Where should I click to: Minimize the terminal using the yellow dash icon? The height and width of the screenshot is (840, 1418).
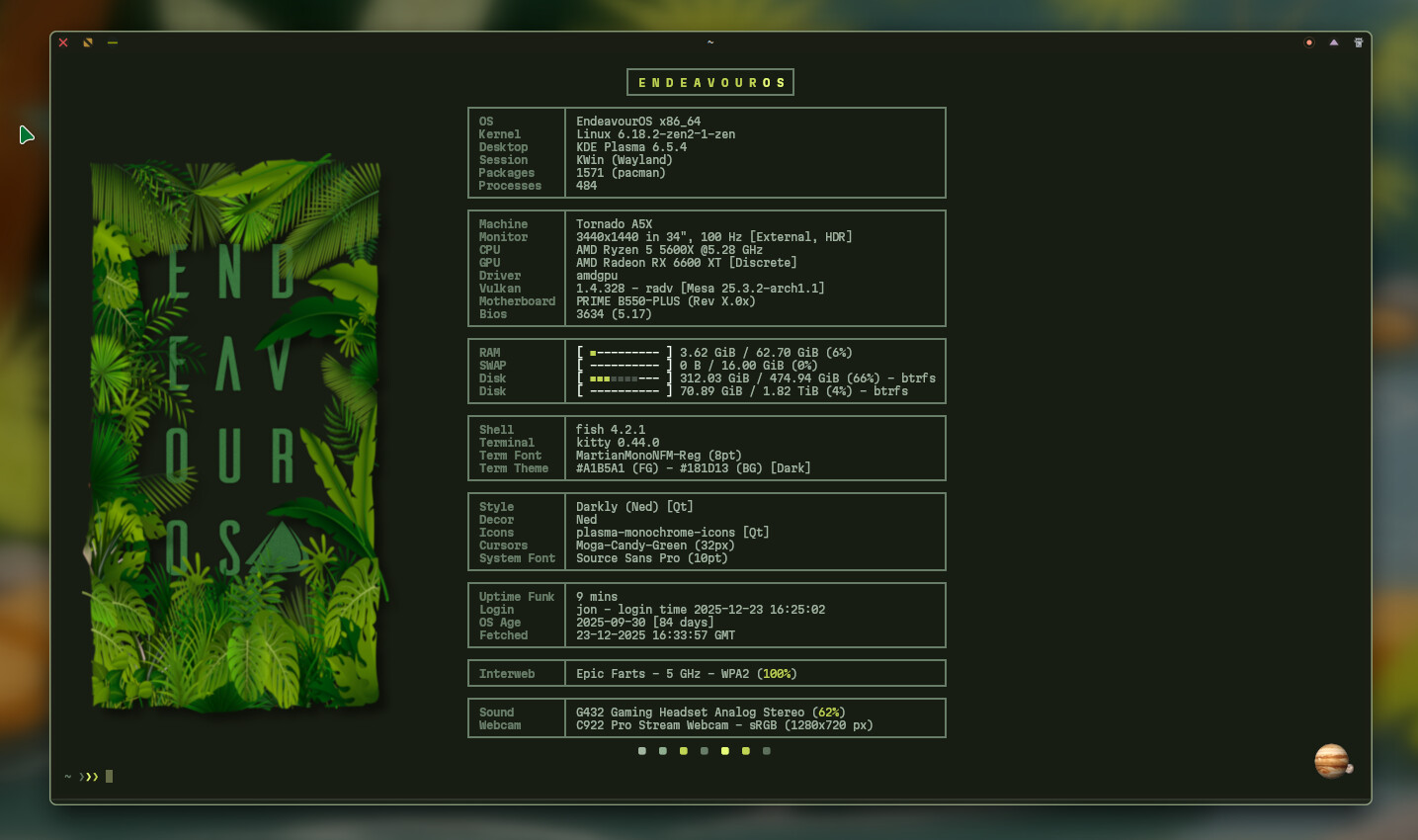click(113, 42)
